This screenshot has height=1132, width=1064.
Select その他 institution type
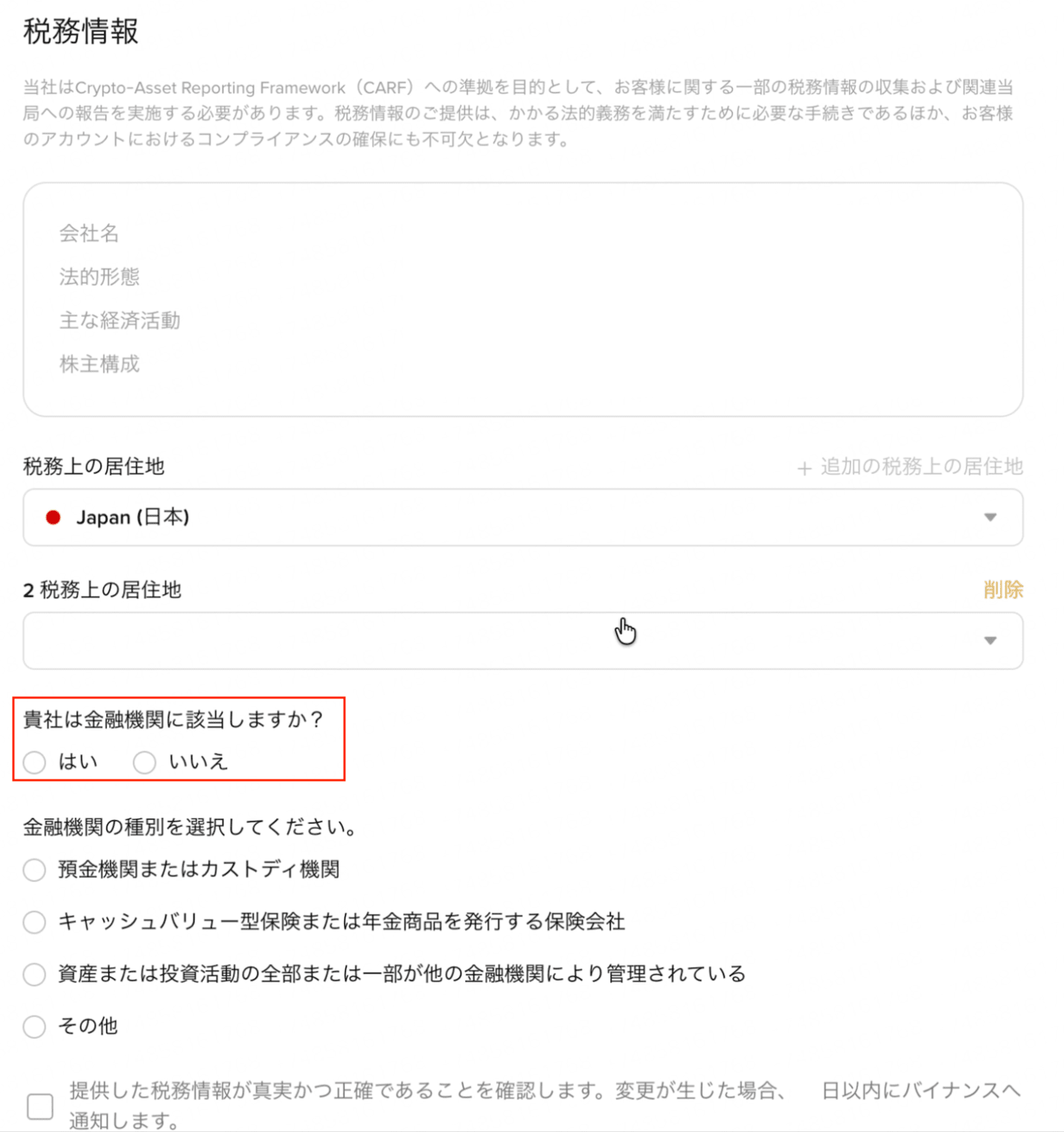tap(34, 1026)
